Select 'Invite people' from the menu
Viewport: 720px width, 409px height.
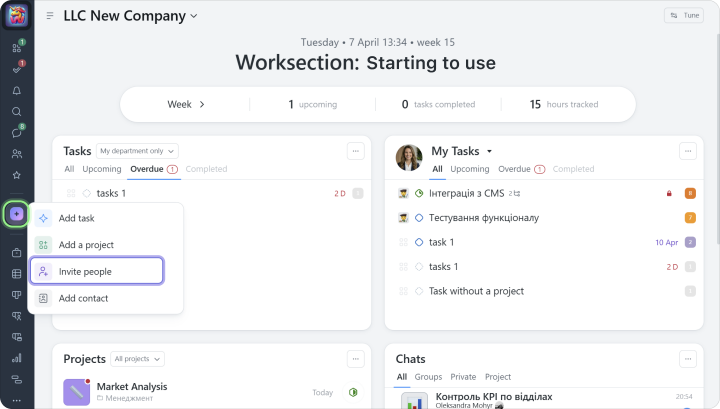coord(96,271)
